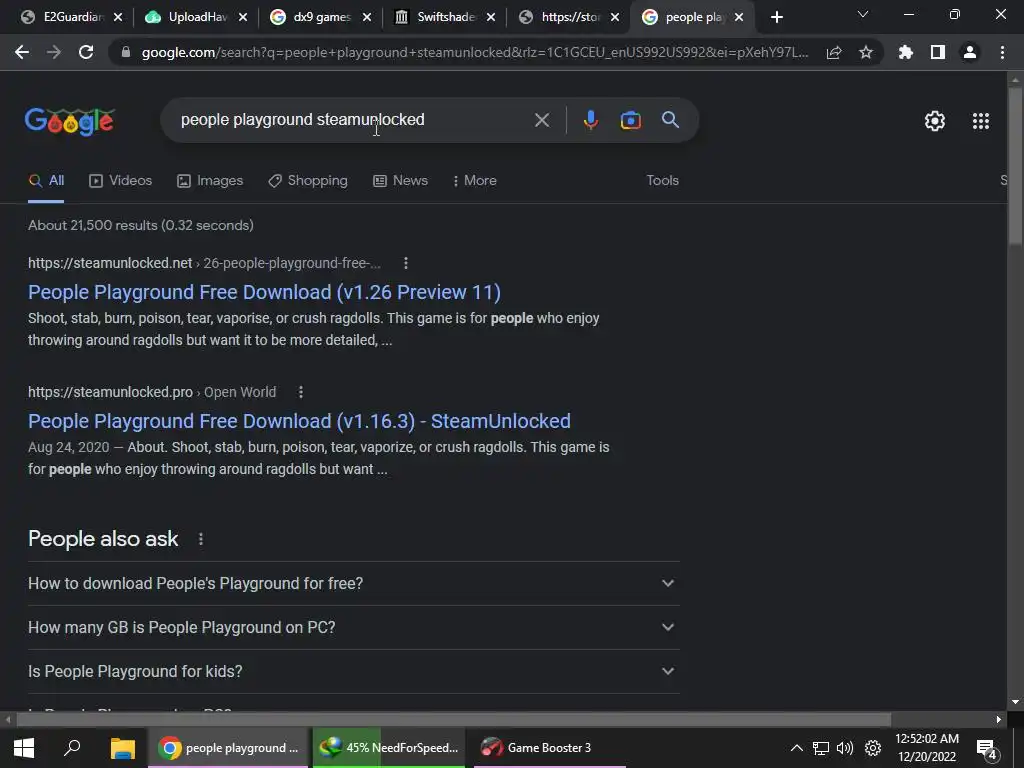Open Windows taskbar search

pyautogui.click(x=72, y=748)
